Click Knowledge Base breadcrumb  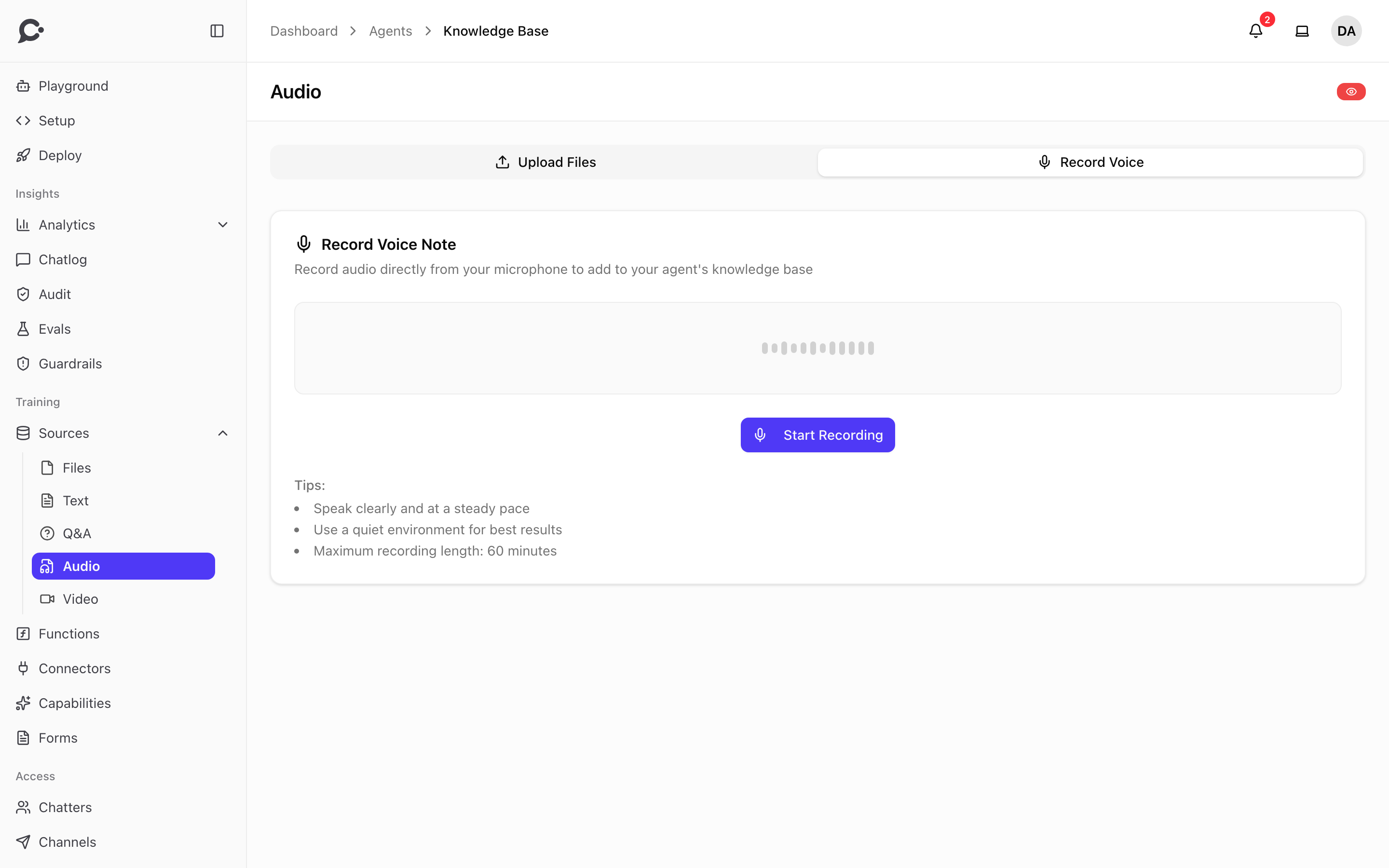pyautogui.click(x=496, y=31)
